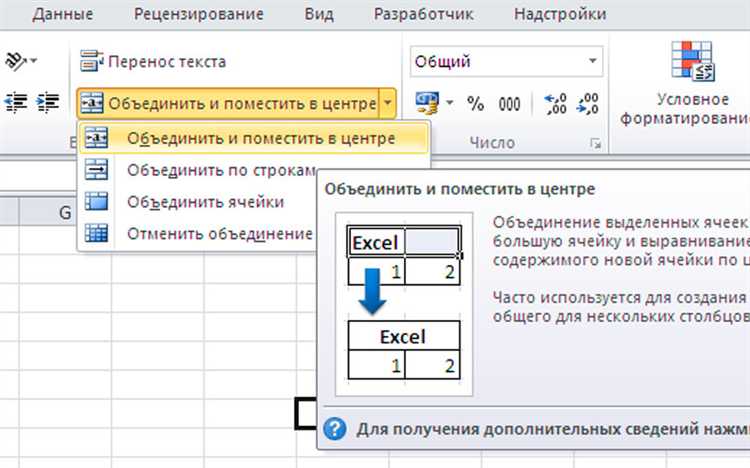Expand the merge options dropdown arrow
This screenshot has height=468, width=750.
coord(388,103)
